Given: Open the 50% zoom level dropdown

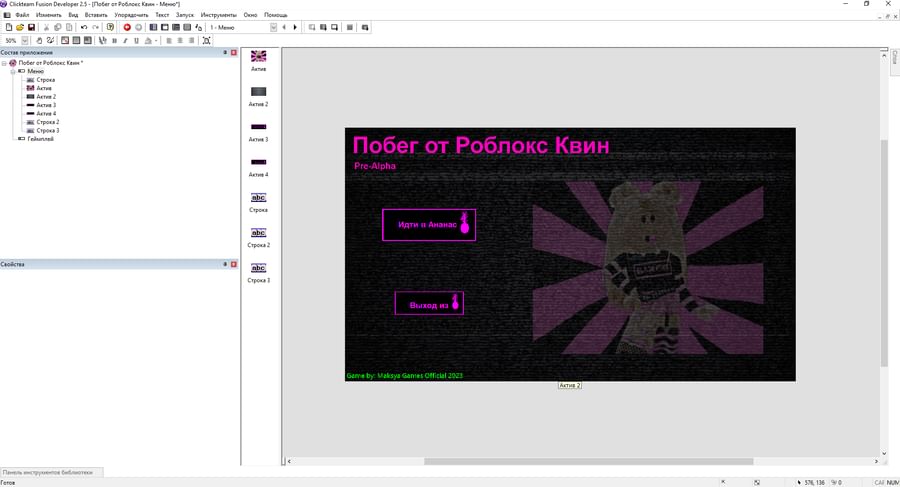Looking at the screenshot, I should (x=25, y=40).
